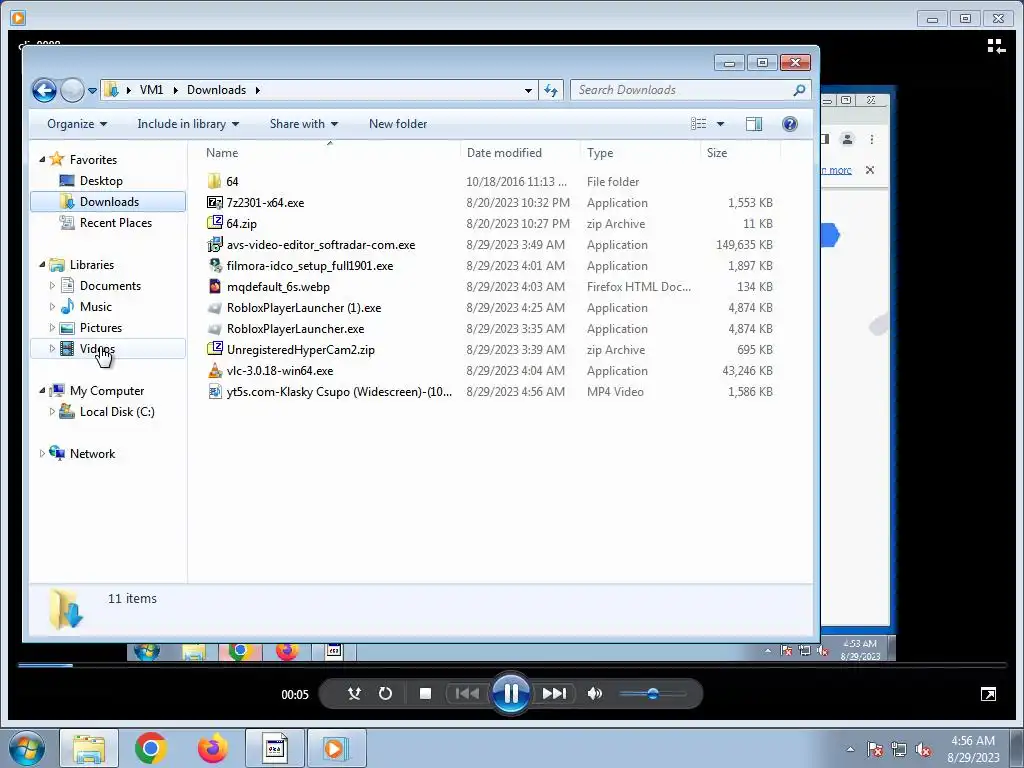Collapse the Libraries tree group
The width and height of the screenshot is (1024, 768).
(x=42, y=264)
